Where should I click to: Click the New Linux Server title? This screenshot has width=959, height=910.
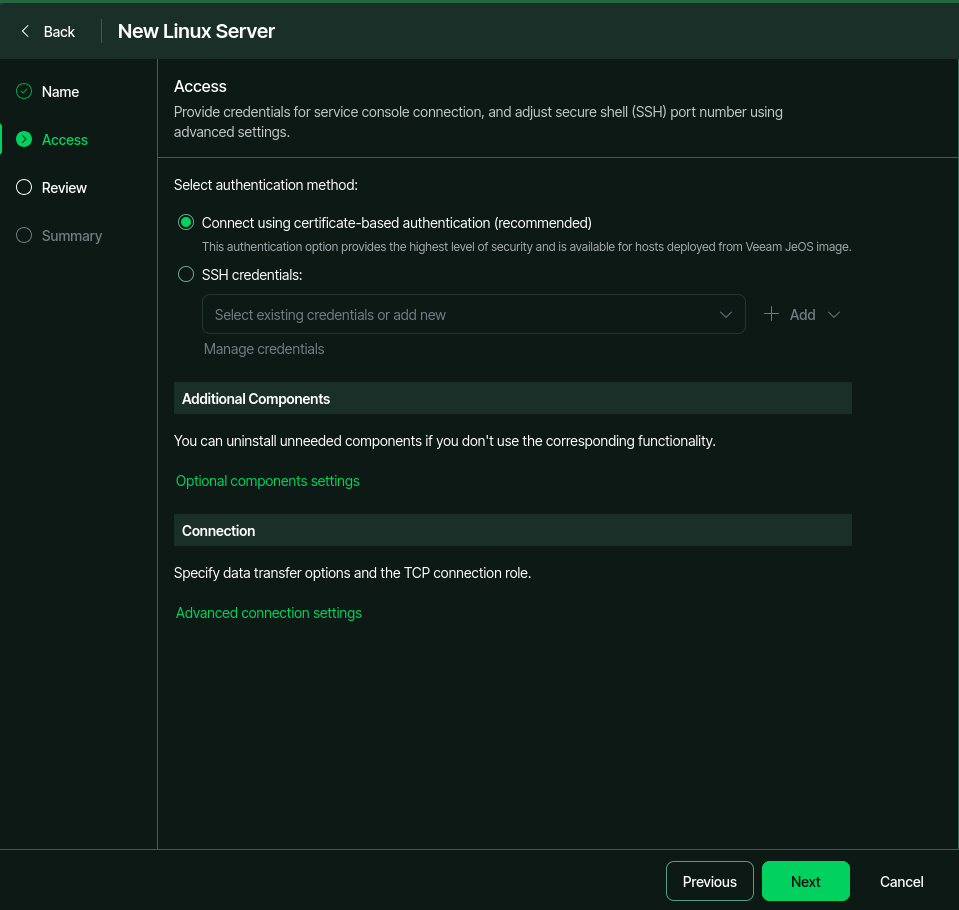196,31
